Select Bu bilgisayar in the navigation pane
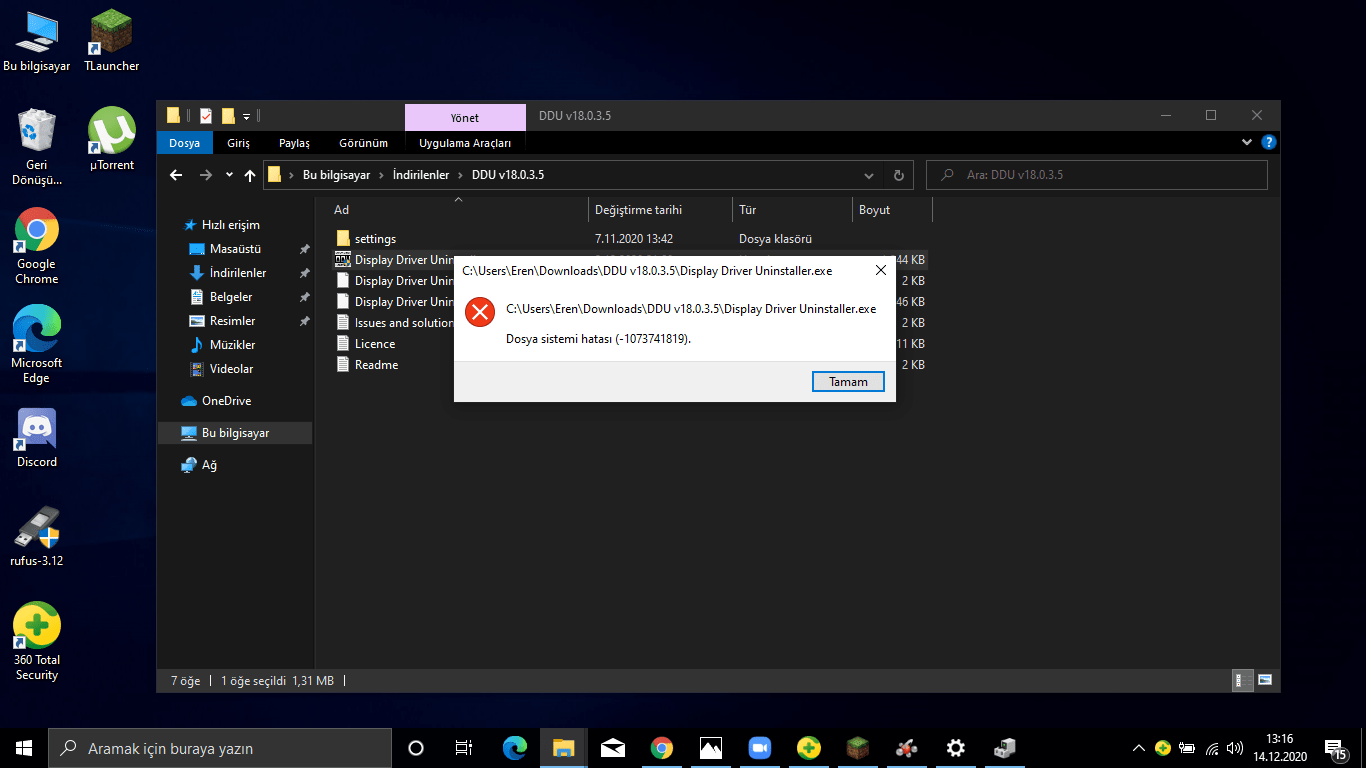This screenshot has height=768, width=1366. point(235,433)
